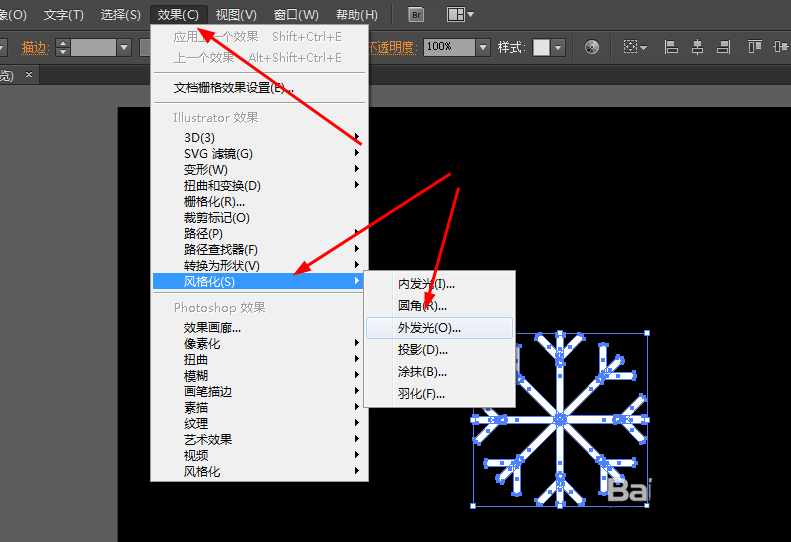Expand the 模糊 blur submenu

(x=259, y=375)
